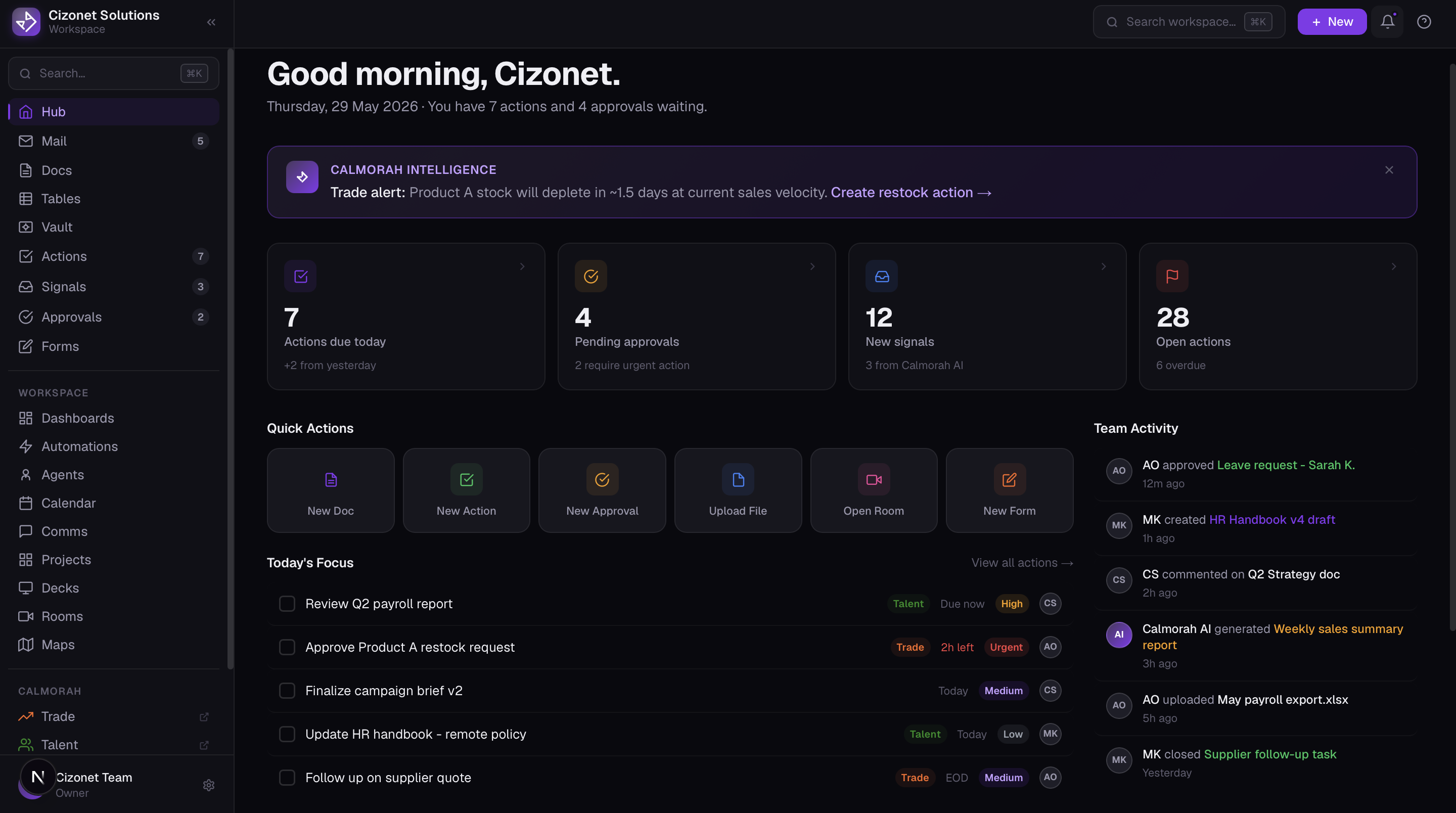Open Decks in the sidebar
Image resolution: width=1456 pixels, height=813 pixels.
pos(114,588)
